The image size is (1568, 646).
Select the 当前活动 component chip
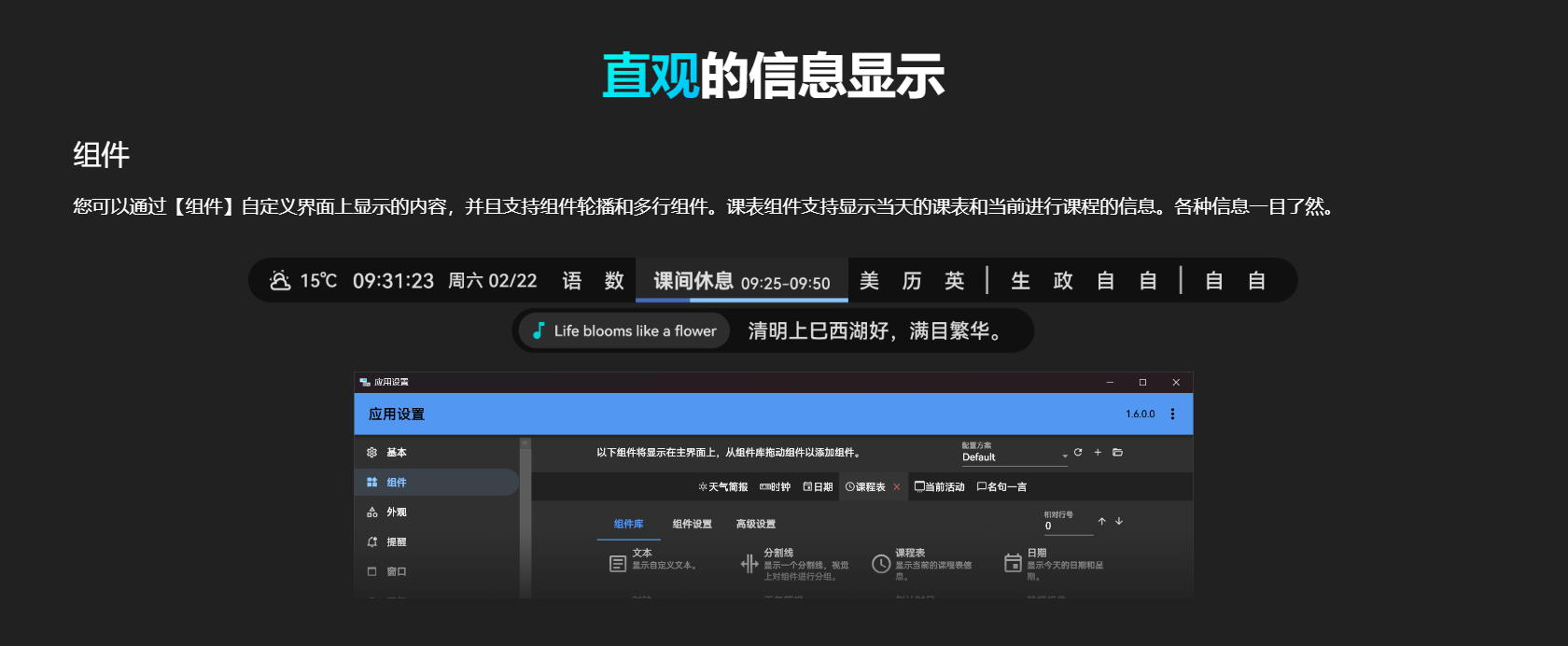click(939, 487)
